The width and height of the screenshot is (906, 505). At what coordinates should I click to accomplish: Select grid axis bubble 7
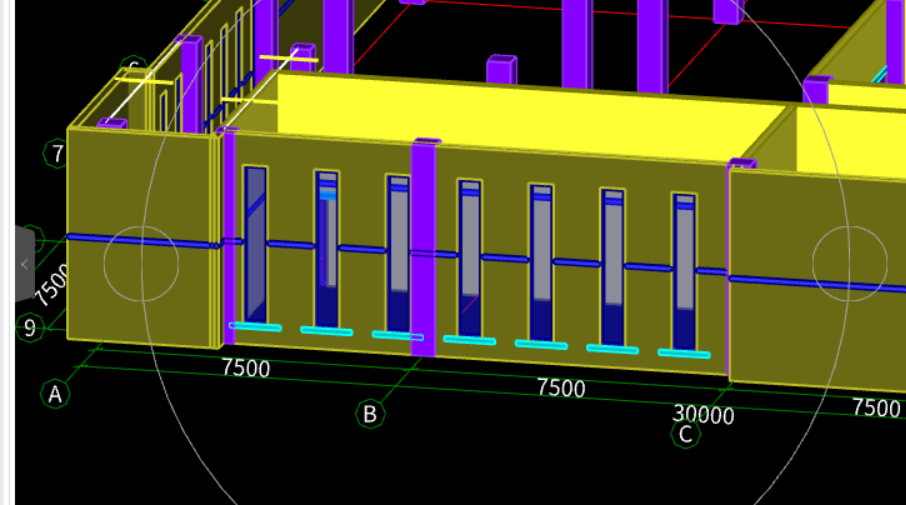click(57, 154)
